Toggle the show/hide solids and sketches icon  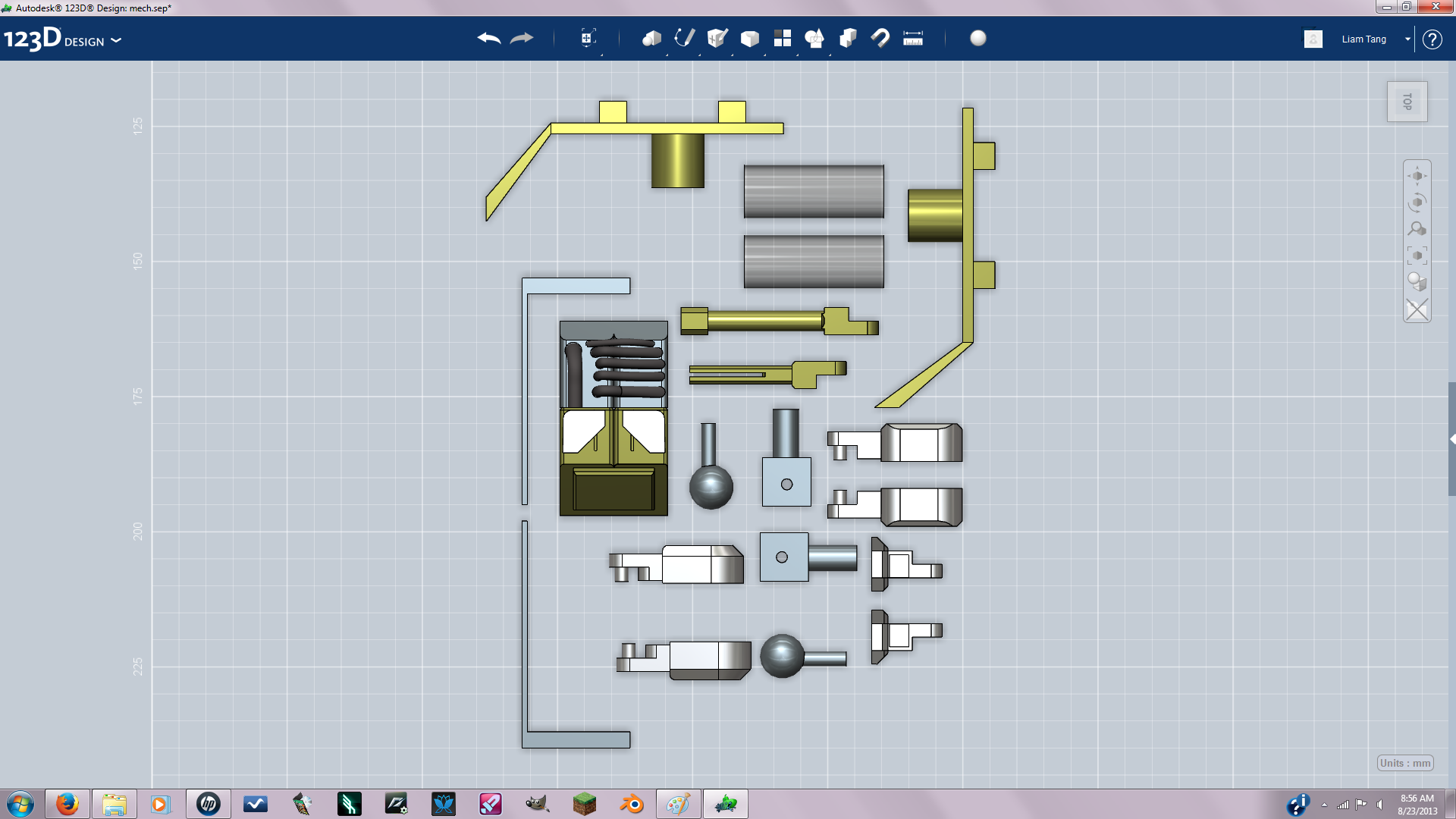pyautogui.click(x=1417, y=309)
